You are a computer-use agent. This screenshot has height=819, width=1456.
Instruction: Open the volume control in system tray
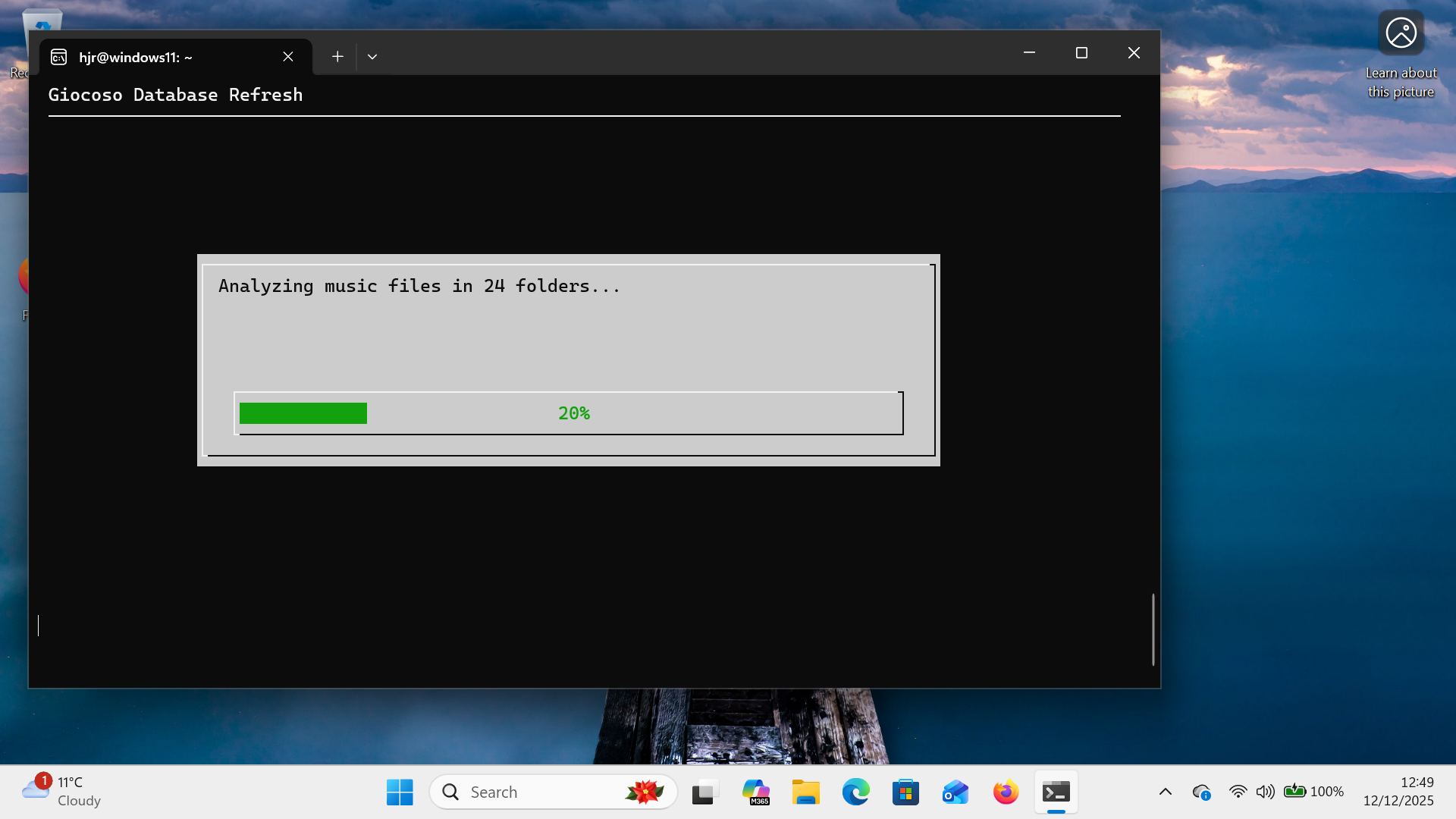[1264, 792]
